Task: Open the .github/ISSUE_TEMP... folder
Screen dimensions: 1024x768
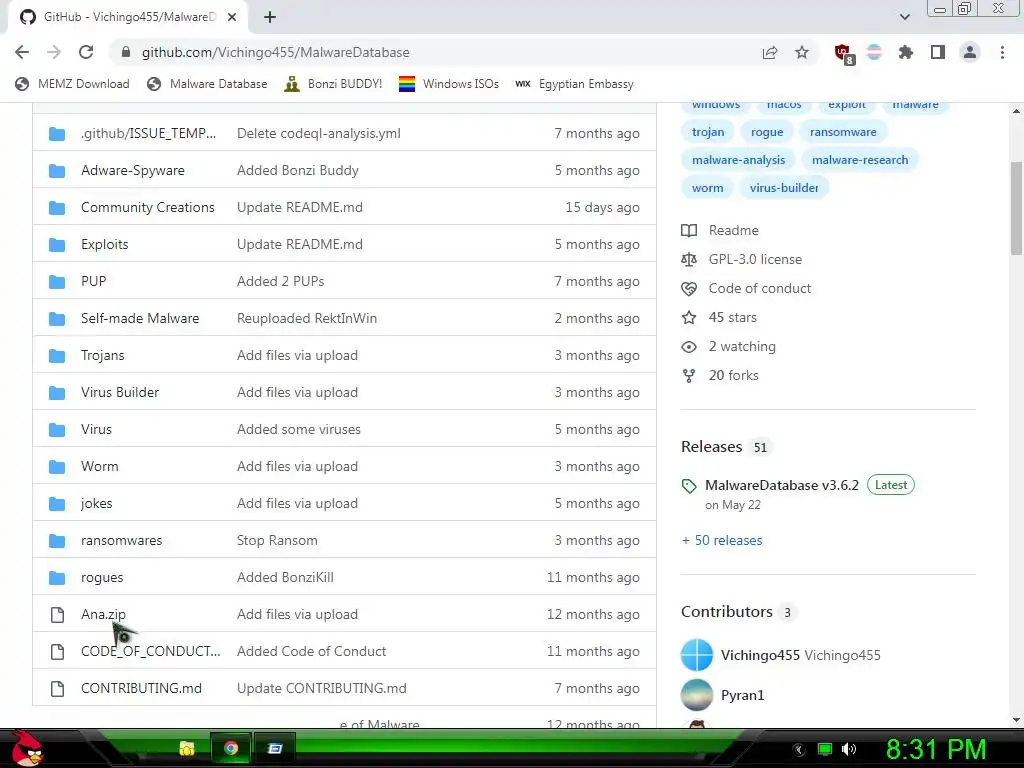Action: (x=148, y=133)
